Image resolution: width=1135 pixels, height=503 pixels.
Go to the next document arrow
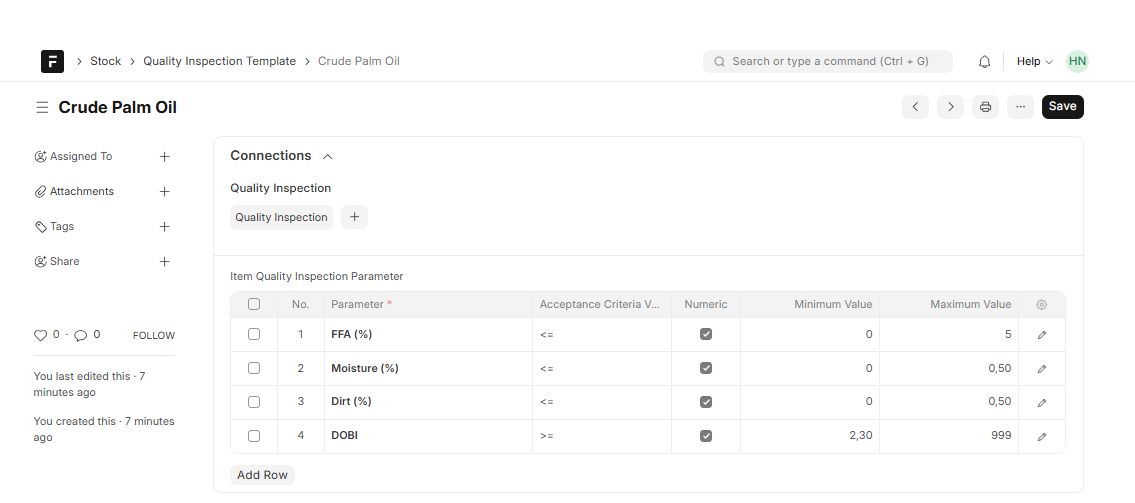coord(950,107)
